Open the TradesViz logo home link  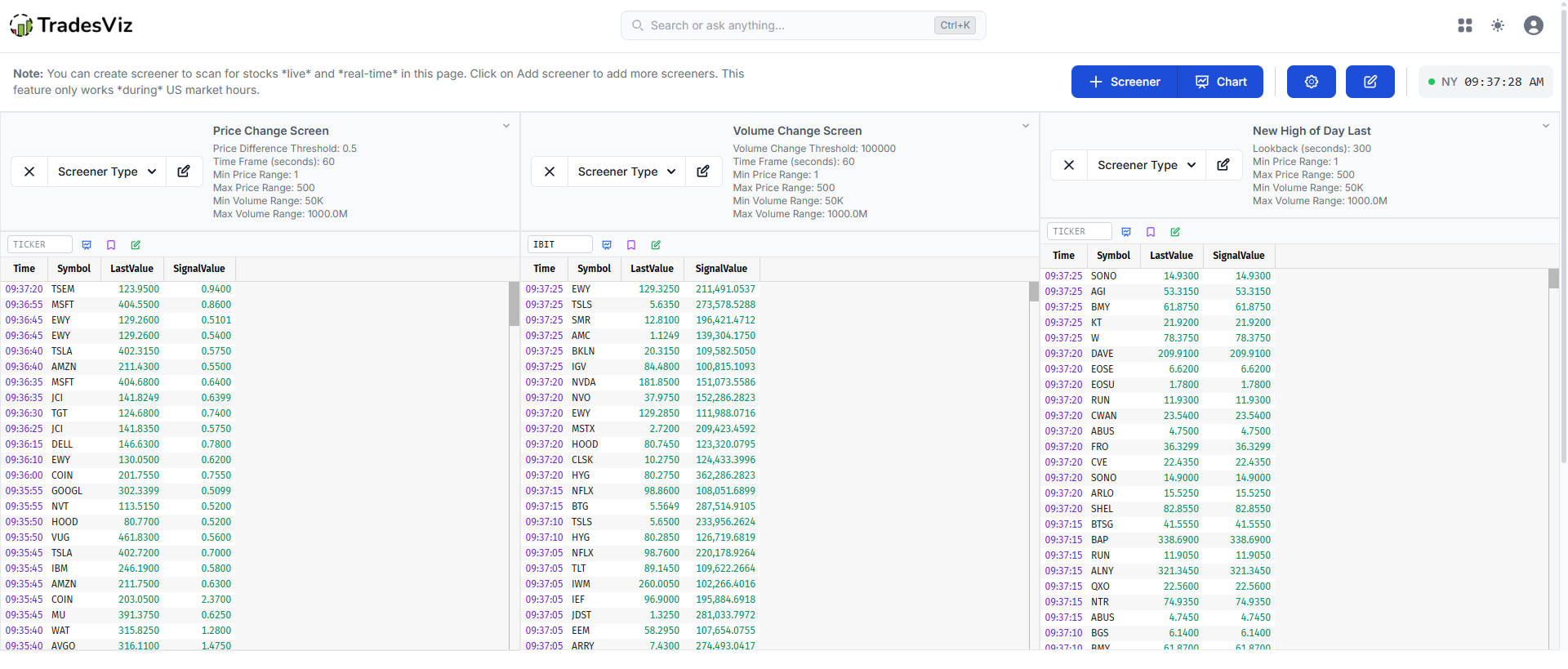pyautogui.click(x=71, y=25)
